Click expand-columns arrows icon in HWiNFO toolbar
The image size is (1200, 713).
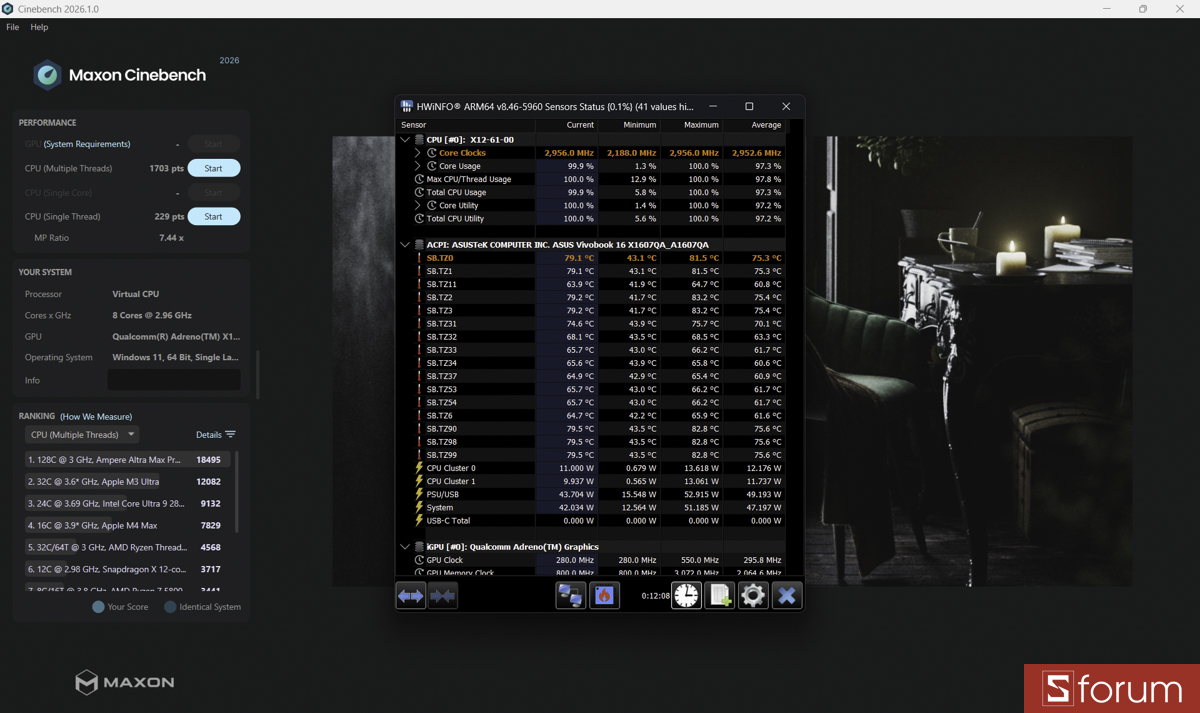[411, 595]
